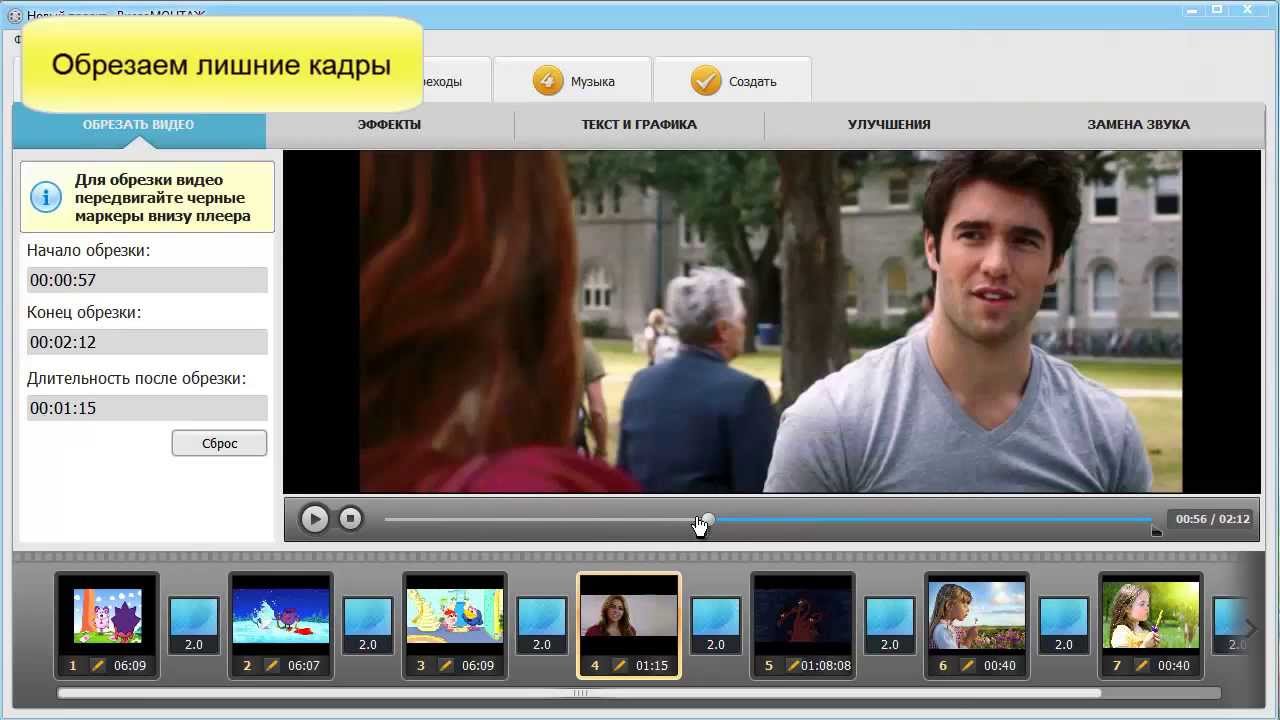Click the blue info icon in the hint box

(x=46, y=197)
